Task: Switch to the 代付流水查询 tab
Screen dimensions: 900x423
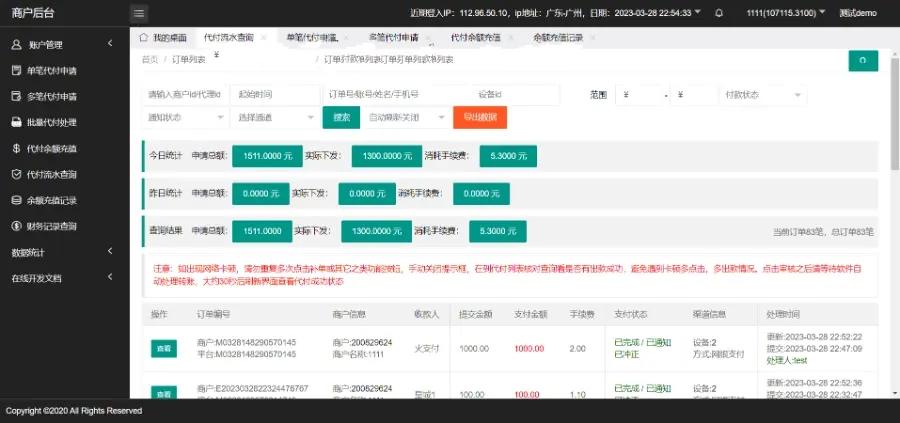Action: 228,38
